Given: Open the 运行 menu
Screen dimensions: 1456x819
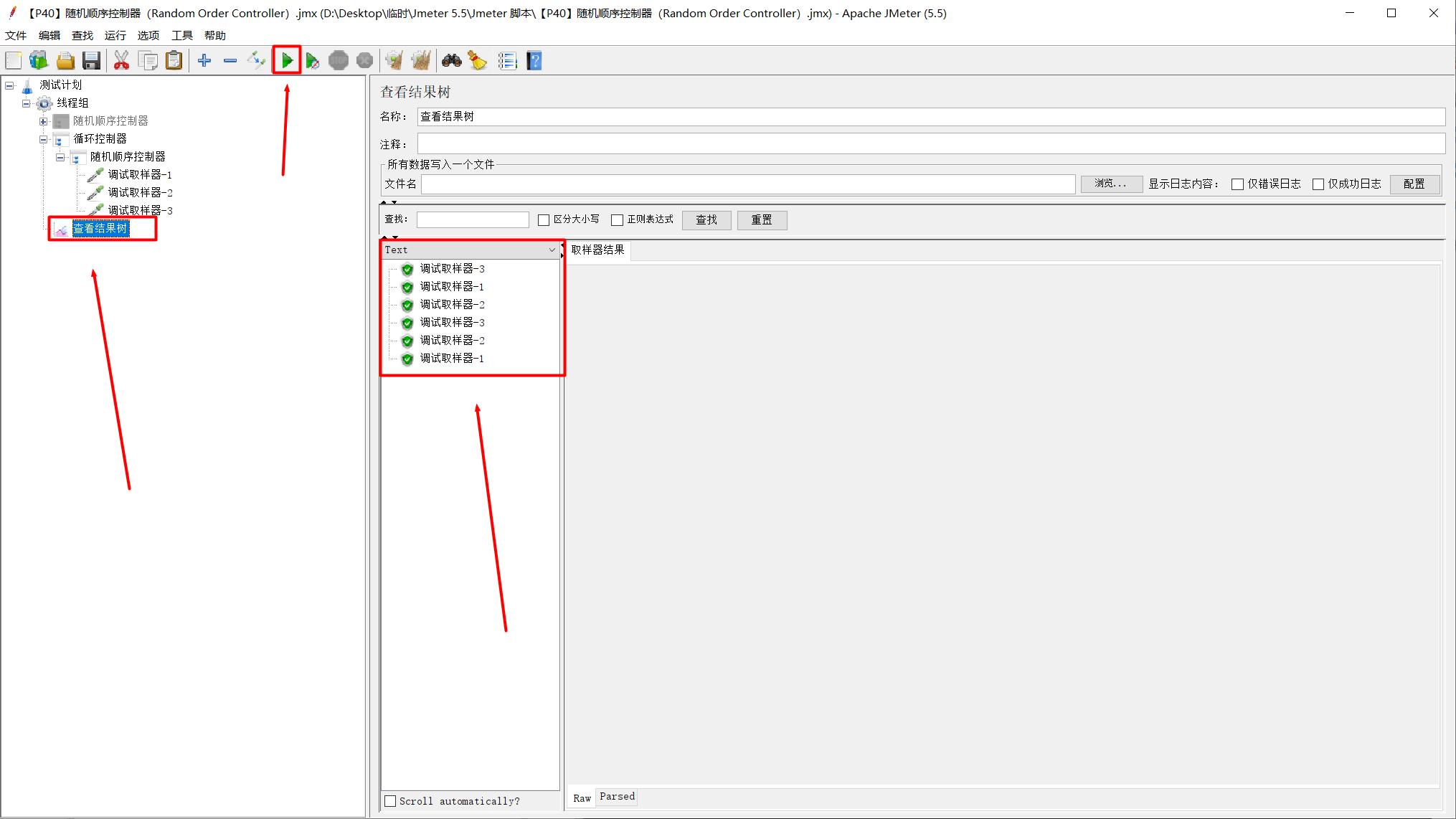Looking at the screenshot, I should pyautogui.click(x=115, y=35).
